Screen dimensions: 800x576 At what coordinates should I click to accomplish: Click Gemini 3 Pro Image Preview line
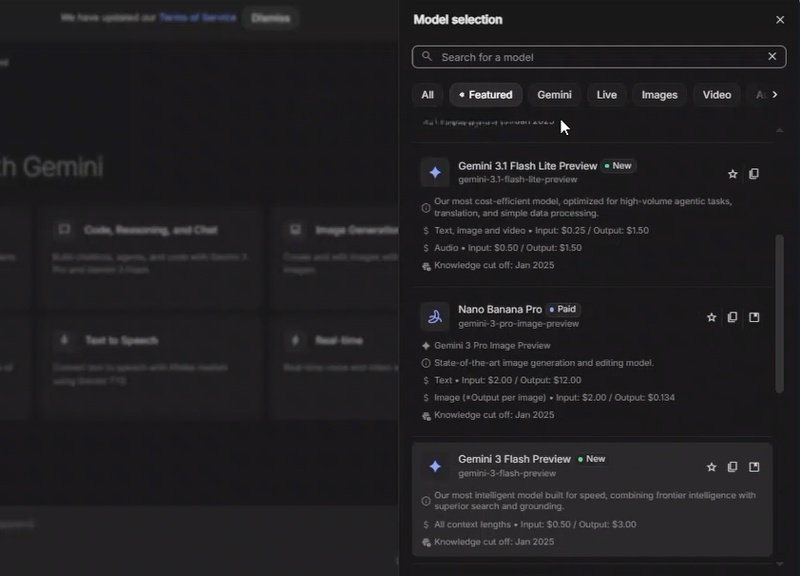(x=492, y=345)
